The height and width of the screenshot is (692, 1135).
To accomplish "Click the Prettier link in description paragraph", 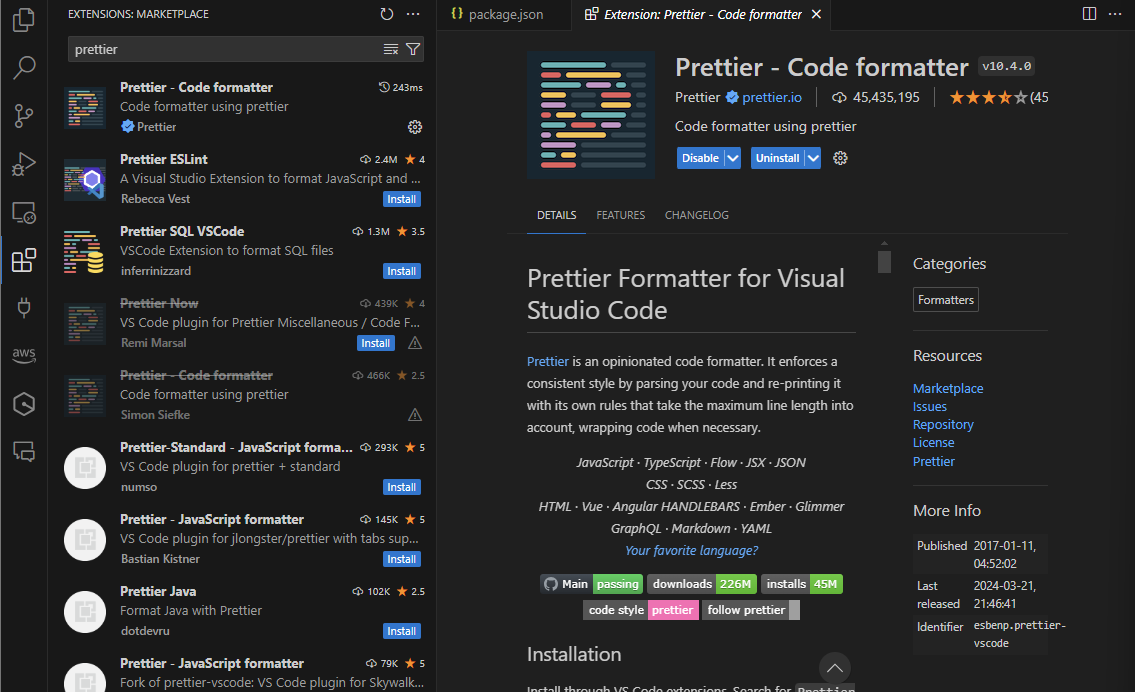I will [x=547, y=361].
